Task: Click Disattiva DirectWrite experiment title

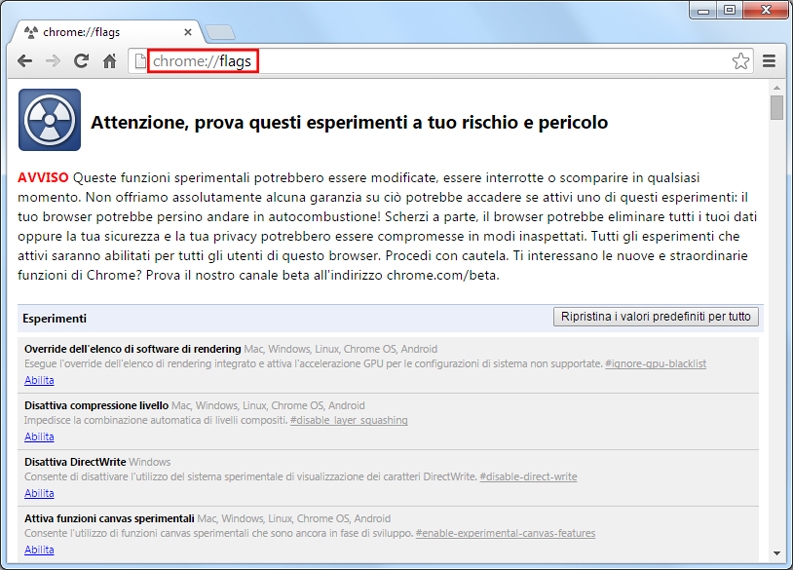Action: (75, 462)
